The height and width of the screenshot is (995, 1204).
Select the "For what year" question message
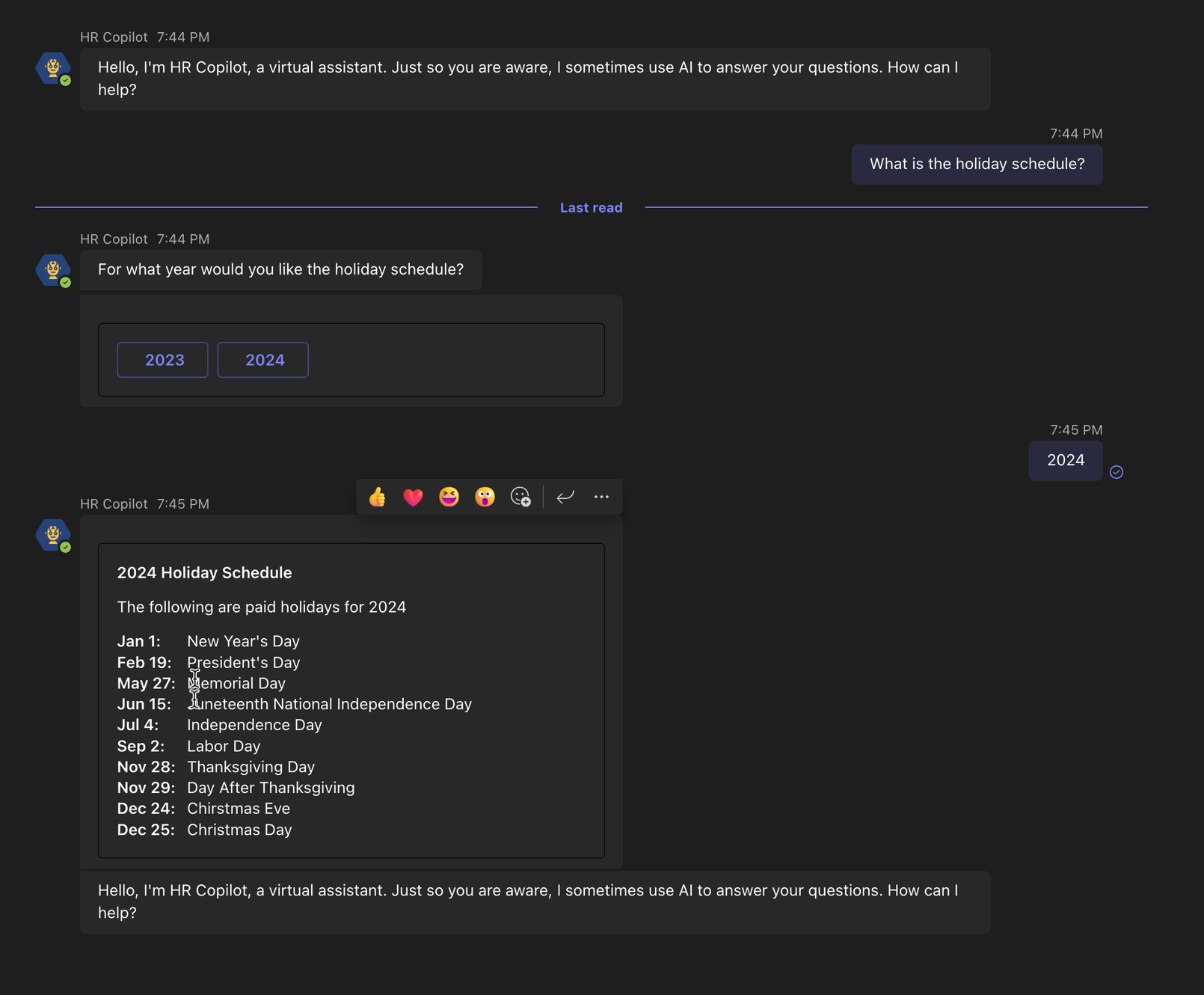pyautogui.click(x=280, y=270)
